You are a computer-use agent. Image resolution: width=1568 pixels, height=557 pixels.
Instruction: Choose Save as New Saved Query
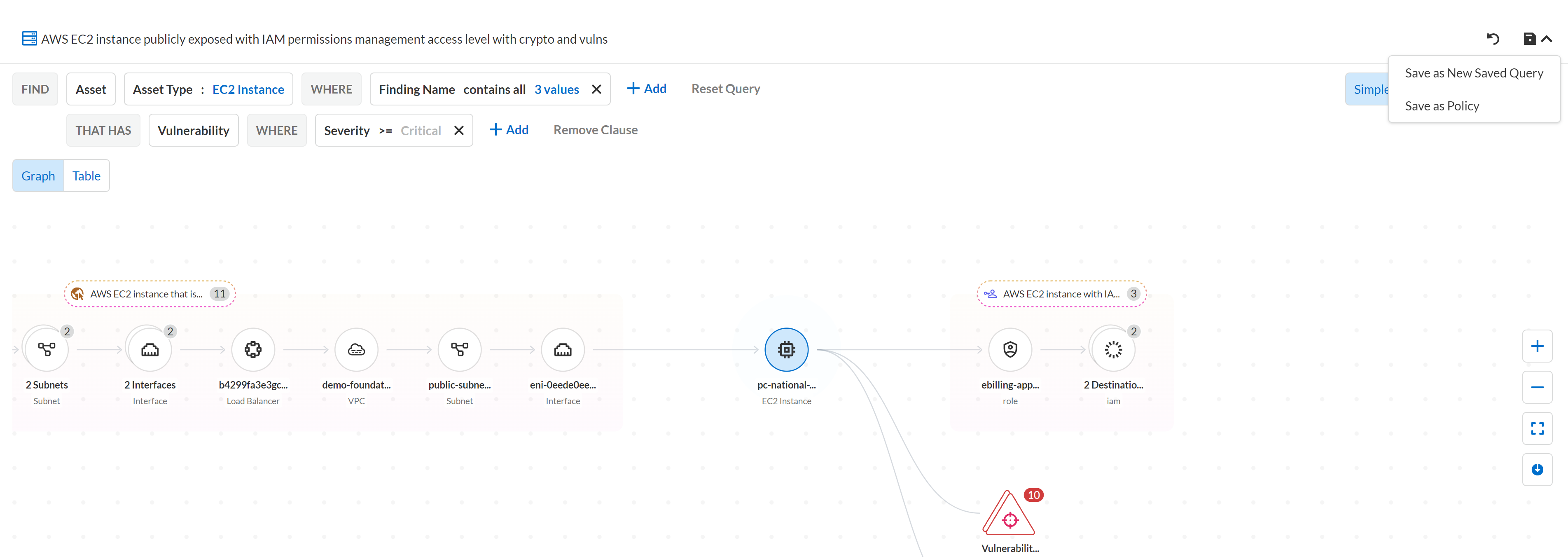point(1474,73)
